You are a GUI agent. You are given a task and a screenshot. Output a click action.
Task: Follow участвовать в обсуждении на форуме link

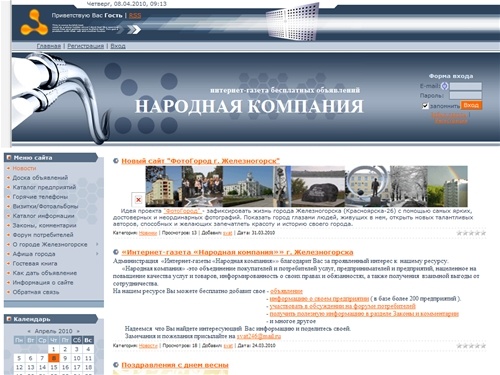tap(342, 306)
